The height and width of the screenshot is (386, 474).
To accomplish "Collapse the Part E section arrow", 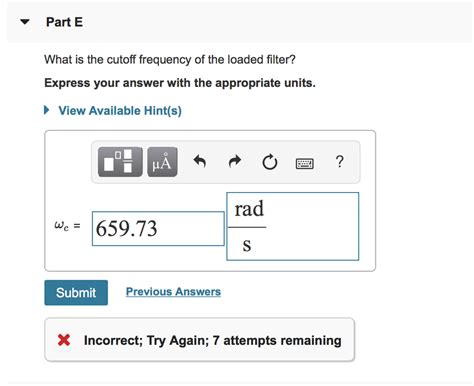I will (x=25, y=22).
